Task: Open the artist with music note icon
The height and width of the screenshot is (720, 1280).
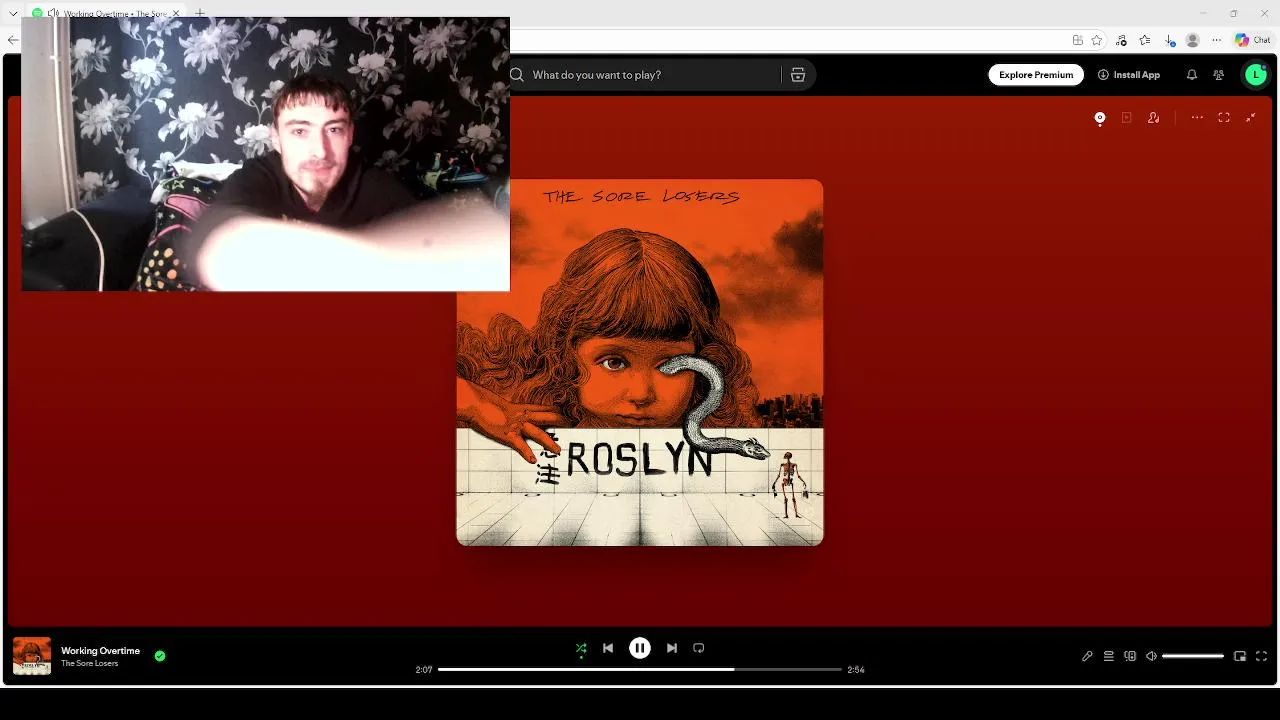Action: [x=1154, y=118]
